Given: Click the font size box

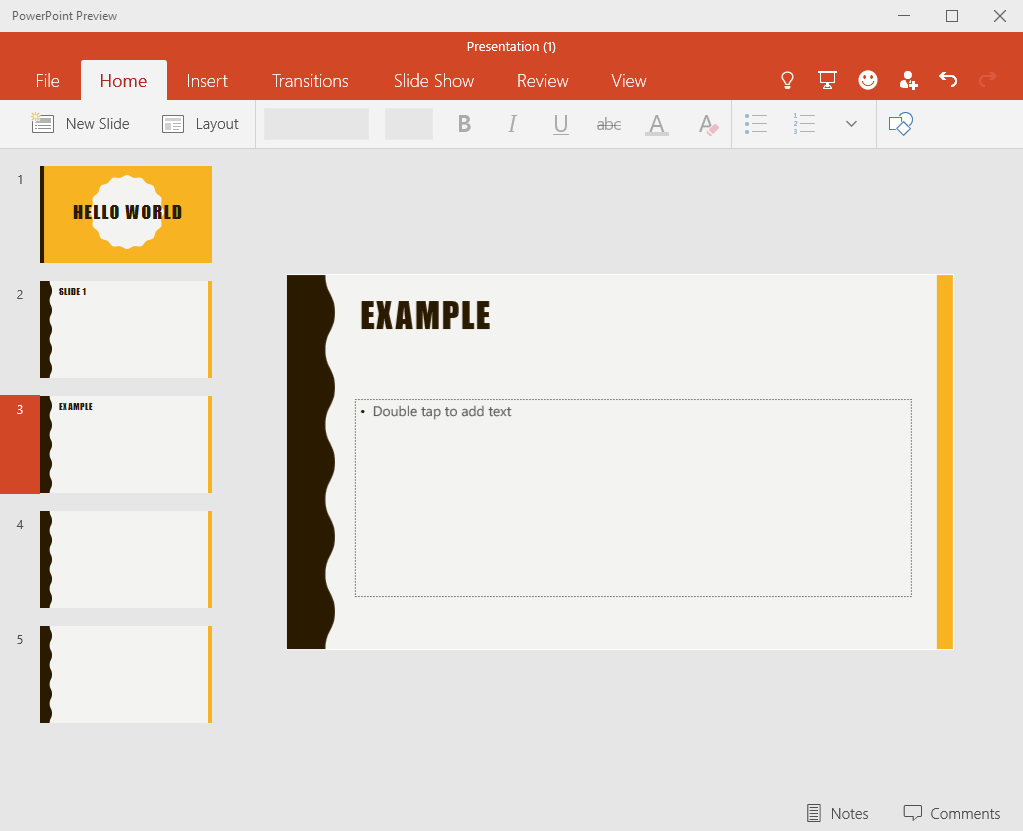Looking at the screenshot, I should tap(408, 124).
